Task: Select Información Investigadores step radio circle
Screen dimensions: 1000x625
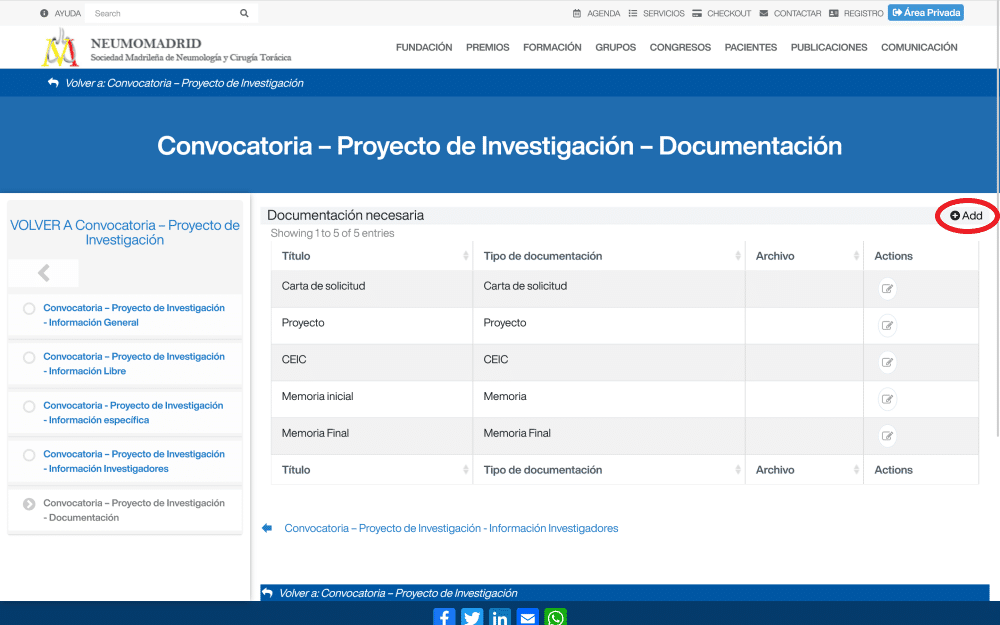Action: (x=29, y=455)
